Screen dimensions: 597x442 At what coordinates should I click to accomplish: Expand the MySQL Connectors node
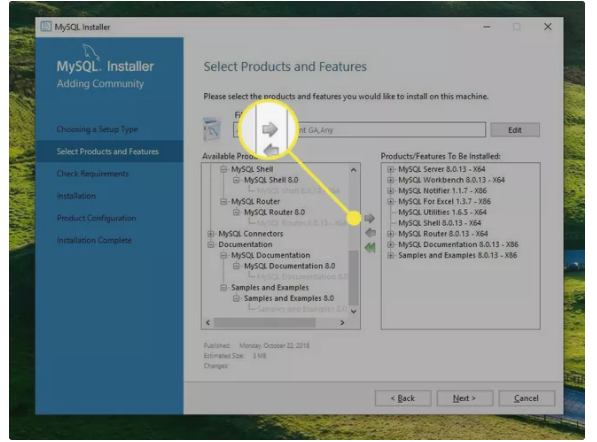point(211,234)
